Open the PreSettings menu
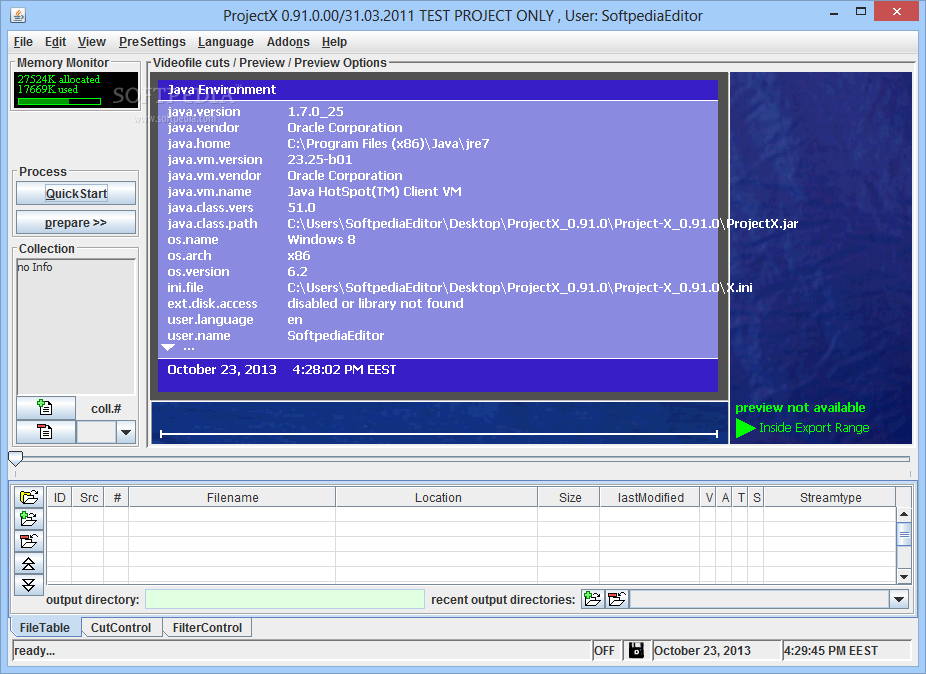Viewport: 926px width, 674px height. (152, 42)
